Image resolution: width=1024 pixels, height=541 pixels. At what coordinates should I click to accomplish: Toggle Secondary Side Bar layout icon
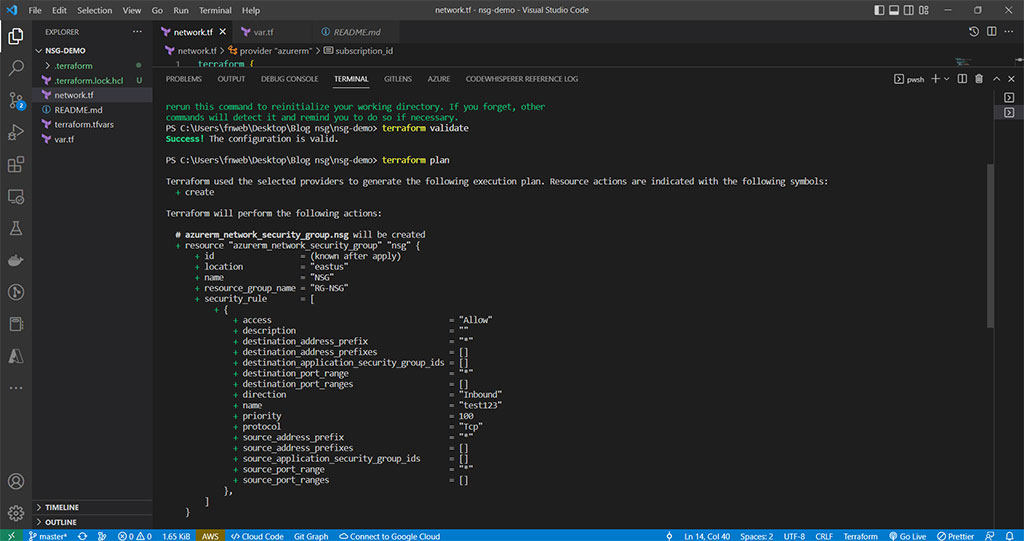[x=908, y=10]
